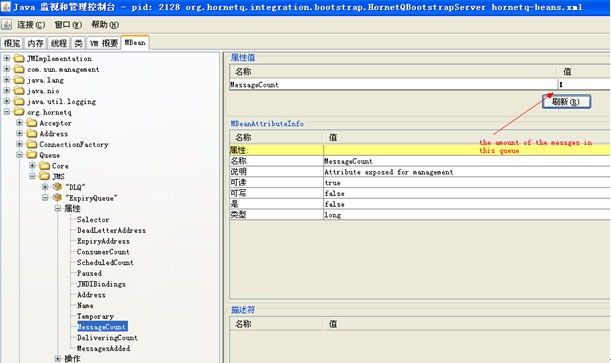
Task: Switch to the 线程 tab
Action: pos(59,43)
